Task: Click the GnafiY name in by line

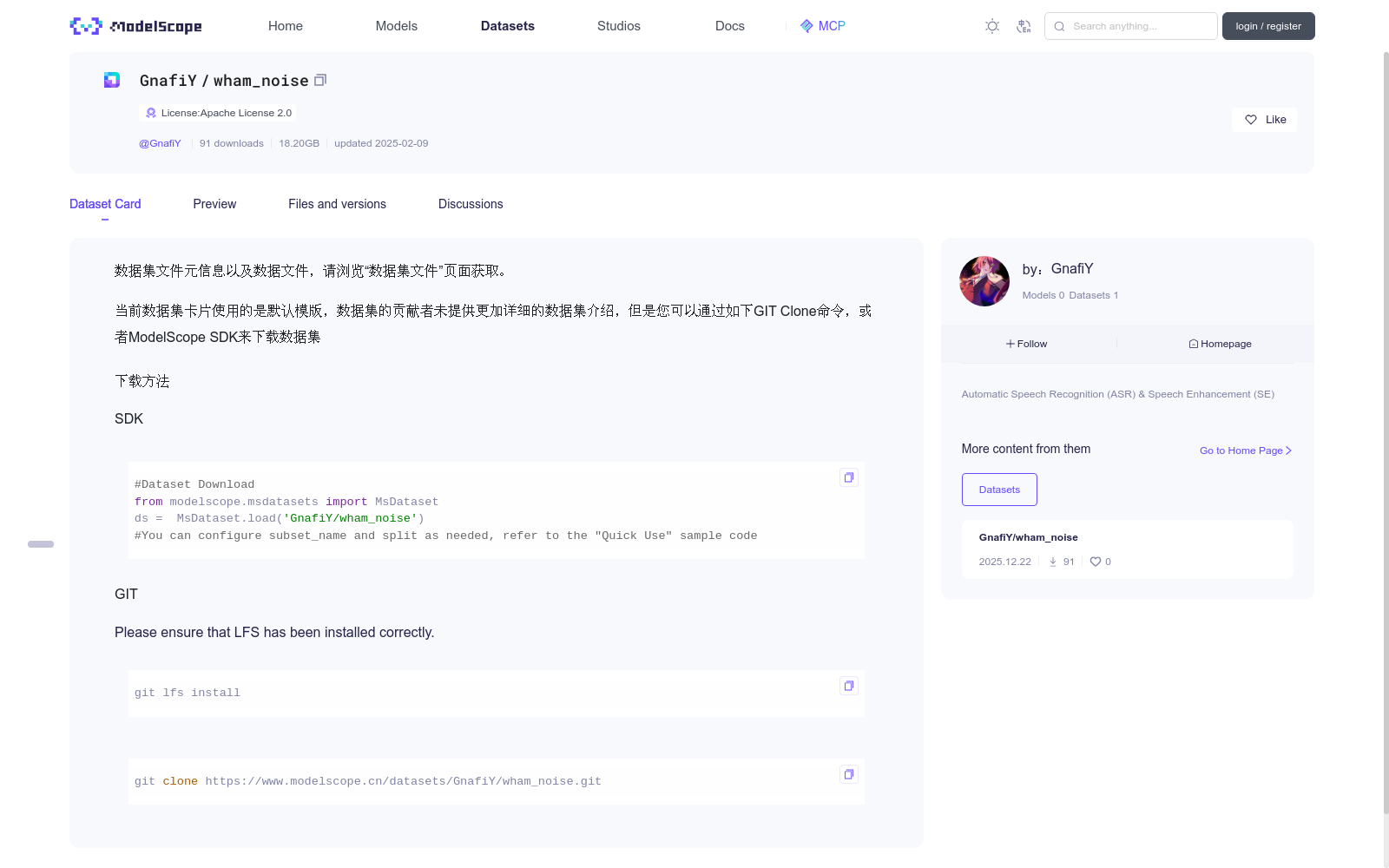Action: pos(1072,269)
